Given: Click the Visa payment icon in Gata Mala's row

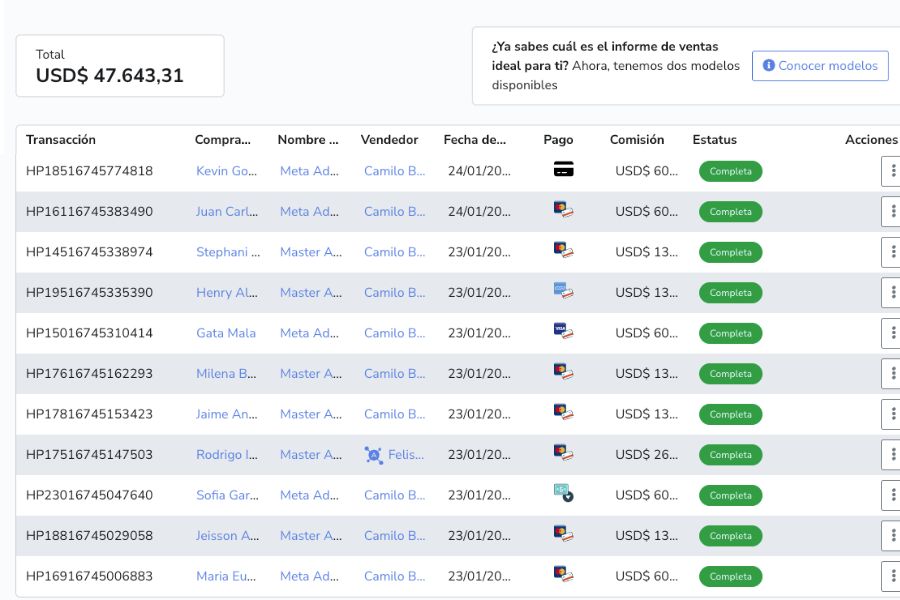Looking at the screenshot, I should click(x=563, y=331).
